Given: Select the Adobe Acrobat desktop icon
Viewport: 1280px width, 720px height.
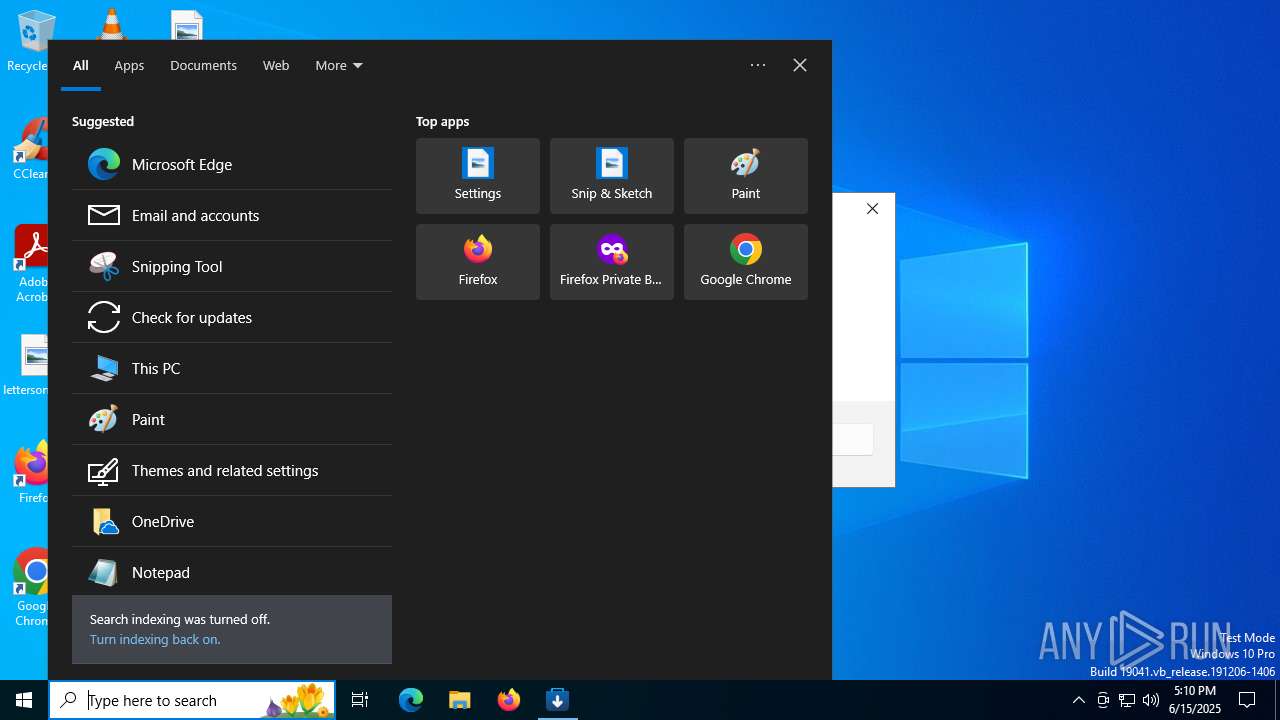Looking at the screenshot, I should point(33,264).
